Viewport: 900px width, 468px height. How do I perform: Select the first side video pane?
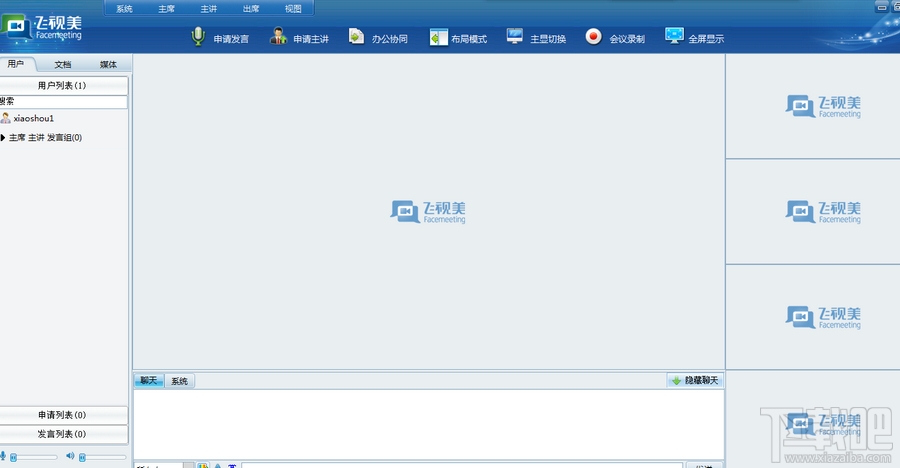point(813,106)
